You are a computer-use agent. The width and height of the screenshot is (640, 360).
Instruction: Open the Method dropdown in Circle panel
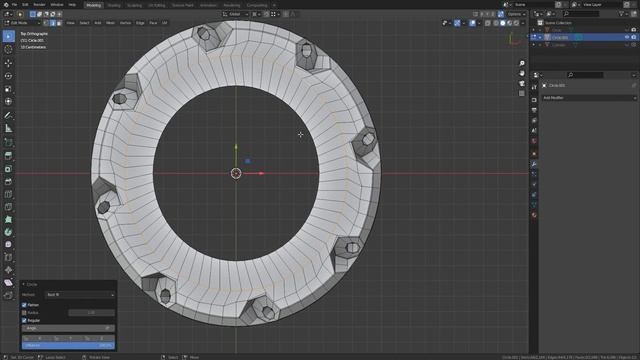click(x=80, y=295)
